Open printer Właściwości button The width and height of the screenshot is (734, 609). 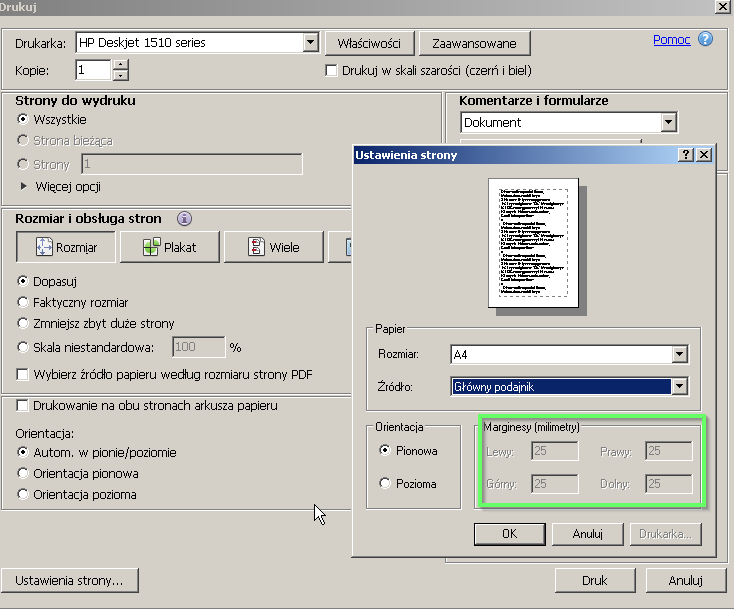[x=369, y=43]
